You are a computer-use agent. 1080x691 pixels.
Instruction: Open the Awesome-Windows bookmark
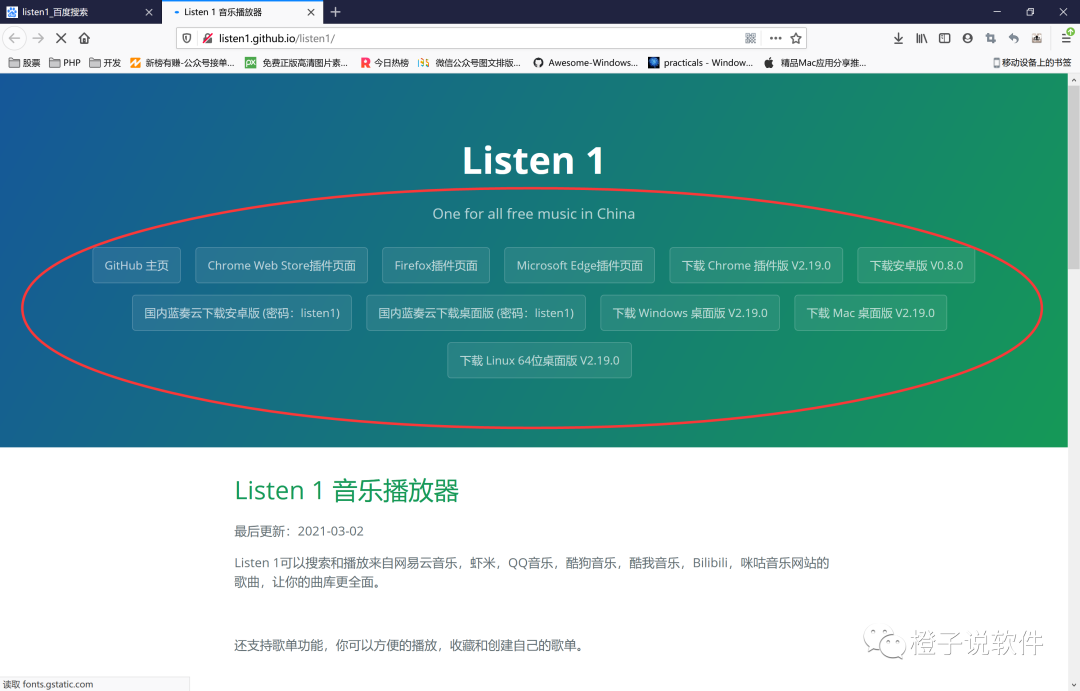pyautogui.click(x=585, y=63)
